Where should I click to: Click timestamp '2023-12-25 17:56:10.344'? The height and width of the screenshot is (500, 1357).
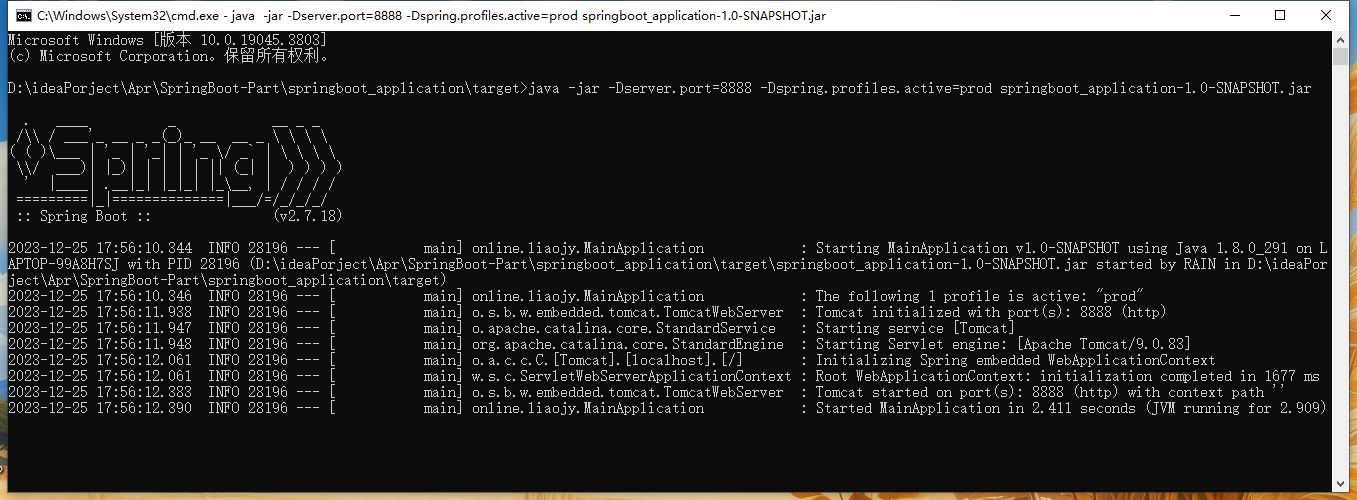[x=100, y=248]
